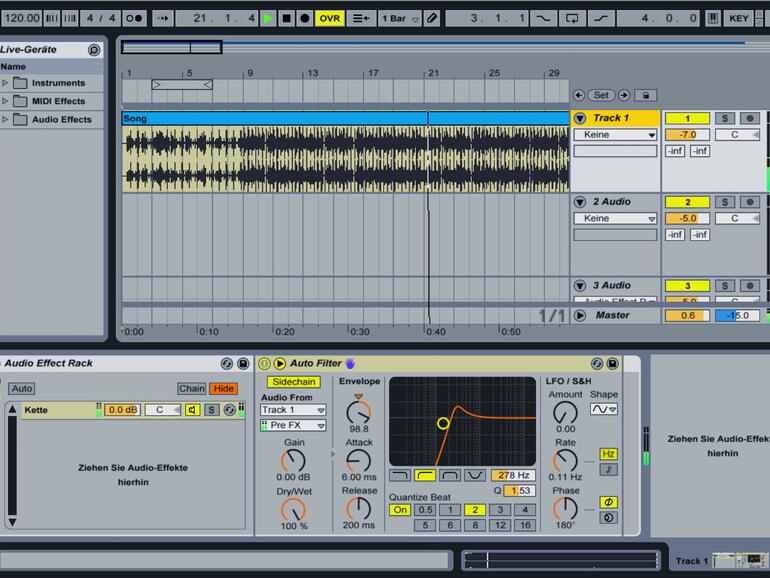
Task: Select the Draw Mode pencil icon
Action: (431, 18)
